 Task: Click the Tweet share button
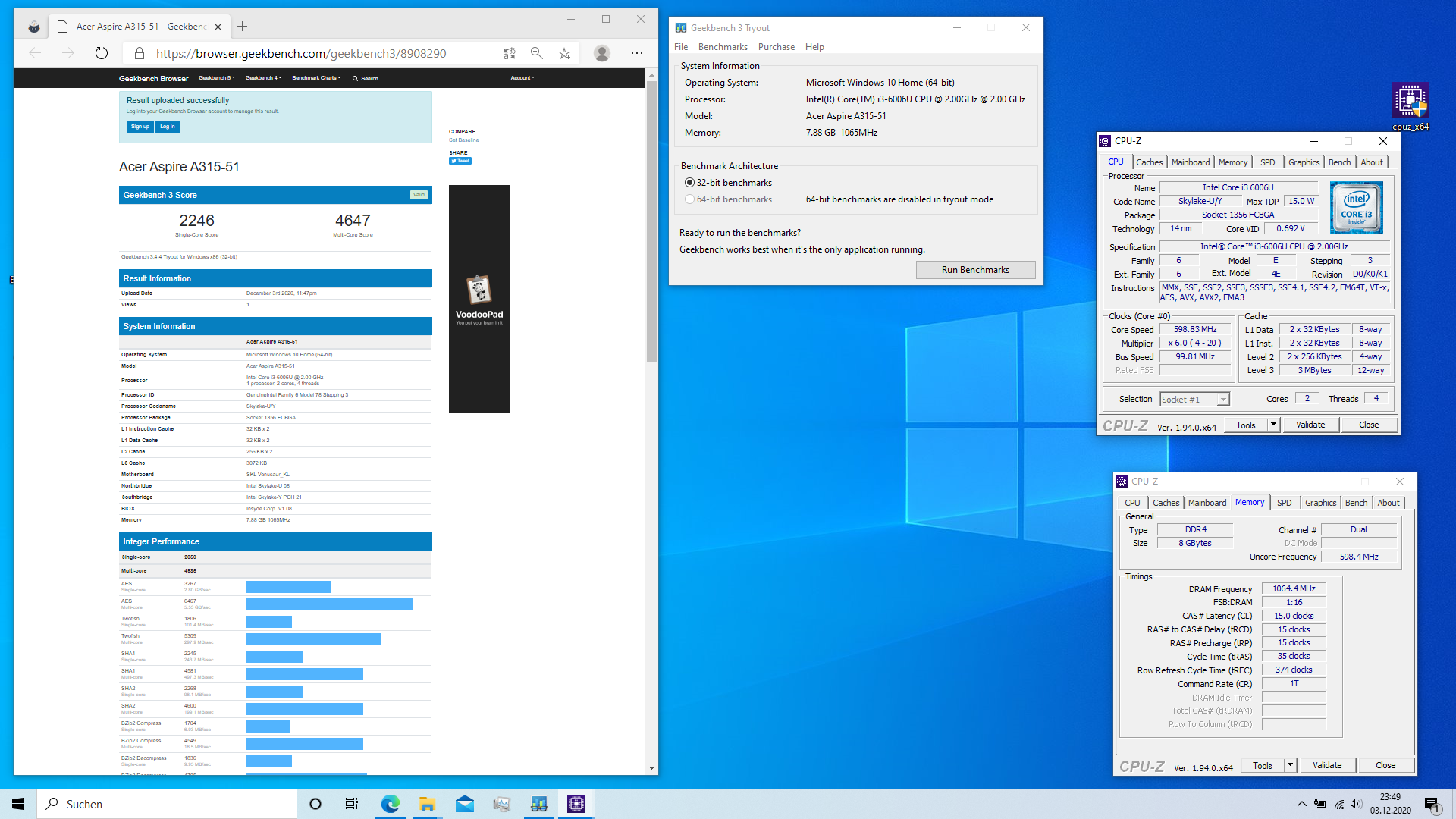click(460, 161)
